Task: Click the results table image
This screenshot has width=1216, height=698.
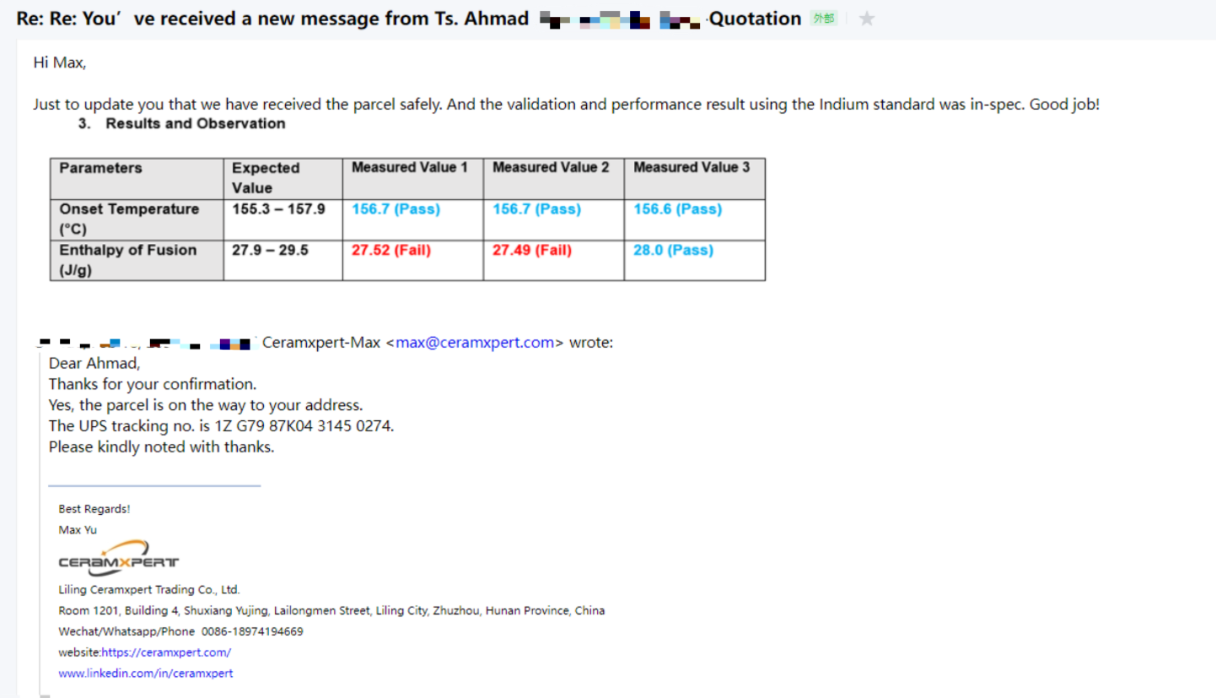Action: [x=408, y=218]
